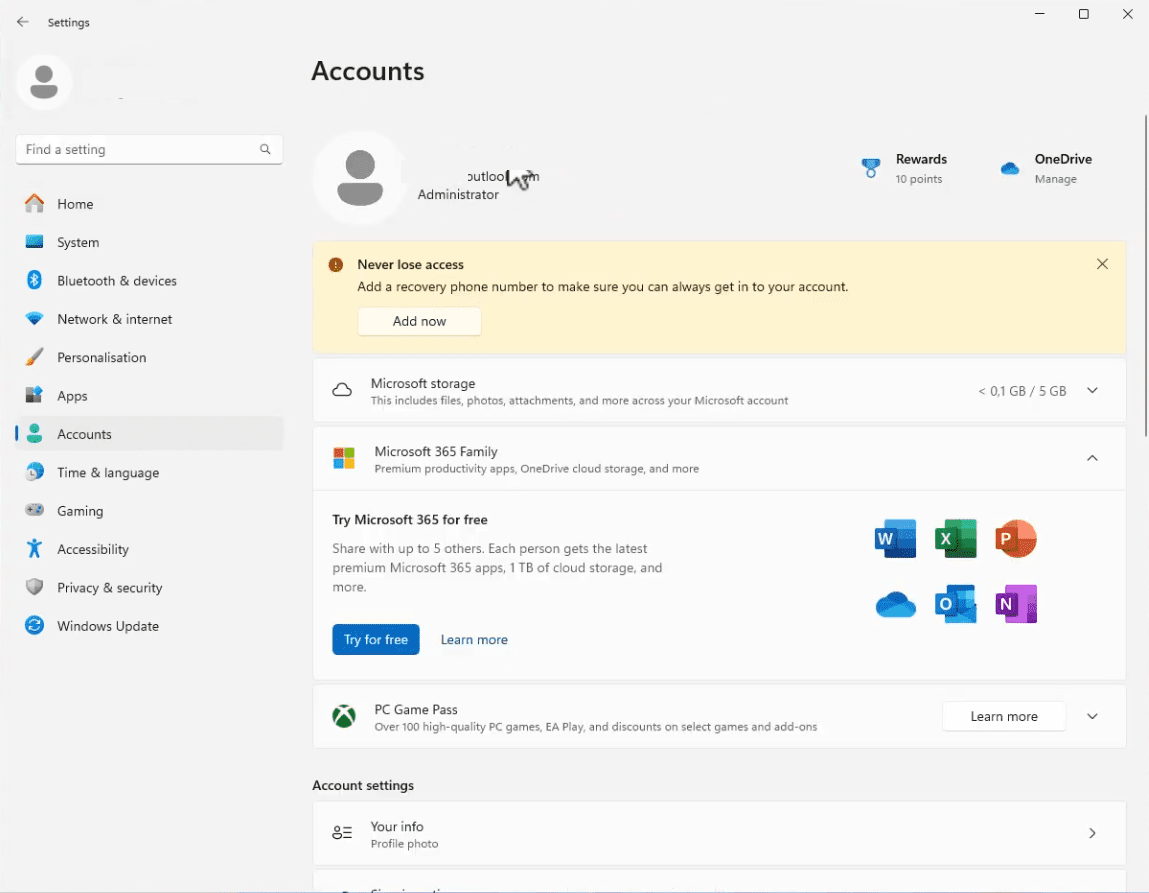Click the OneDrive cloud icon in the header
Image resolution: width=1149 pixels, height=893 pixels.
click(1010, 168)
